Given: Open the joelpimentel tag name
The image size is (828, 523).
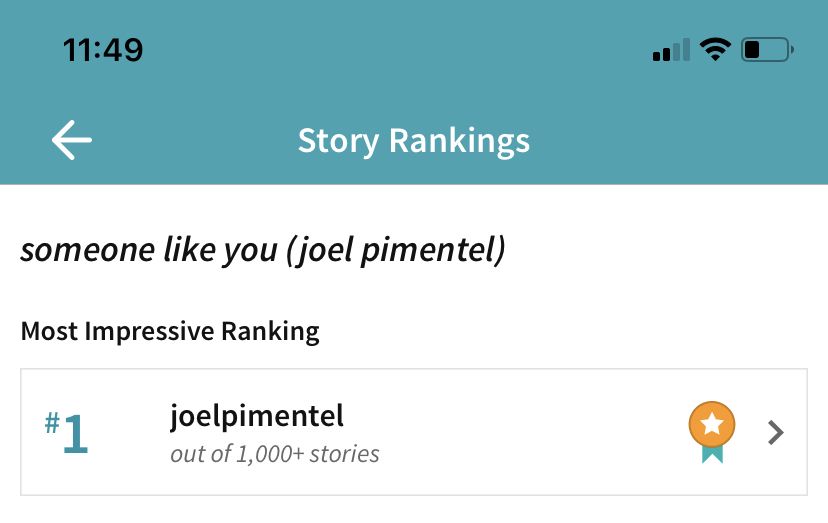Looking at the screenshot, I should 257,414.
